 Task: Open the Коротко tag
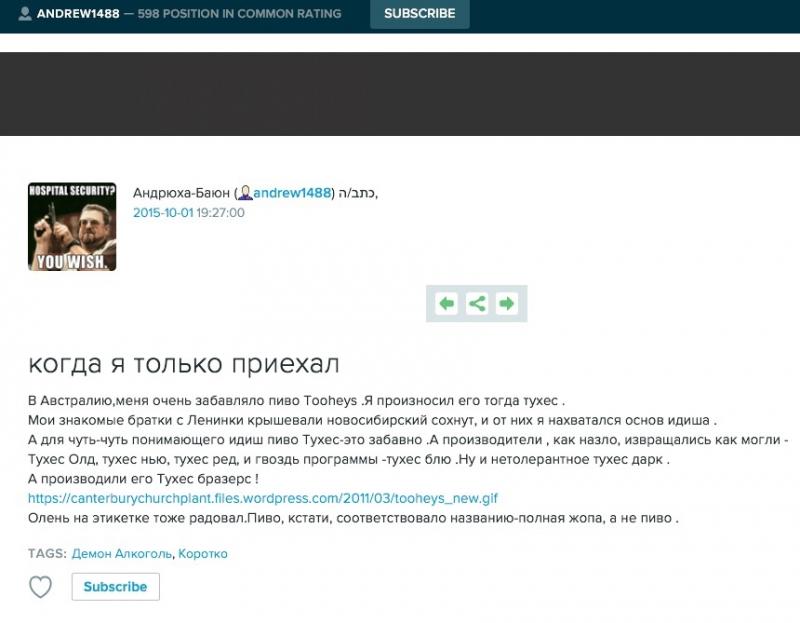click(x=203, y=554)
